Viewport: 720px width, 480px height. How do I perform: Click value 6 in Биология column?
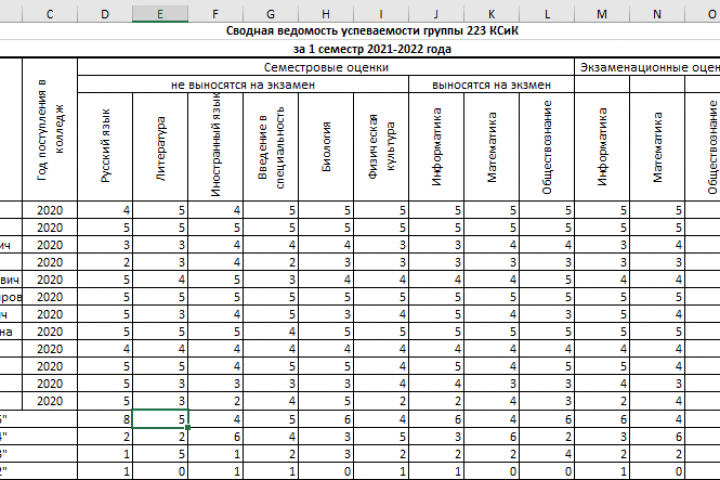coord(326,419)
